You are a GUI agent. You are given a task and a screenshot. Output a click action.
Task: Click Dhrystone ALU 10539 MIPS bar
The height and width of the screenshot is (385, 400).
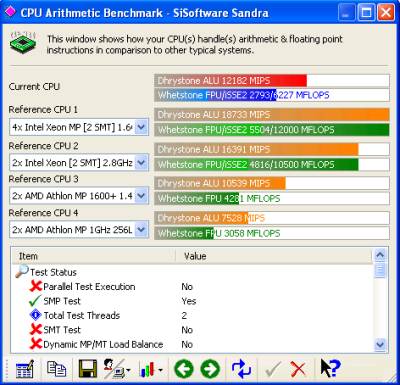click(272, 183)
